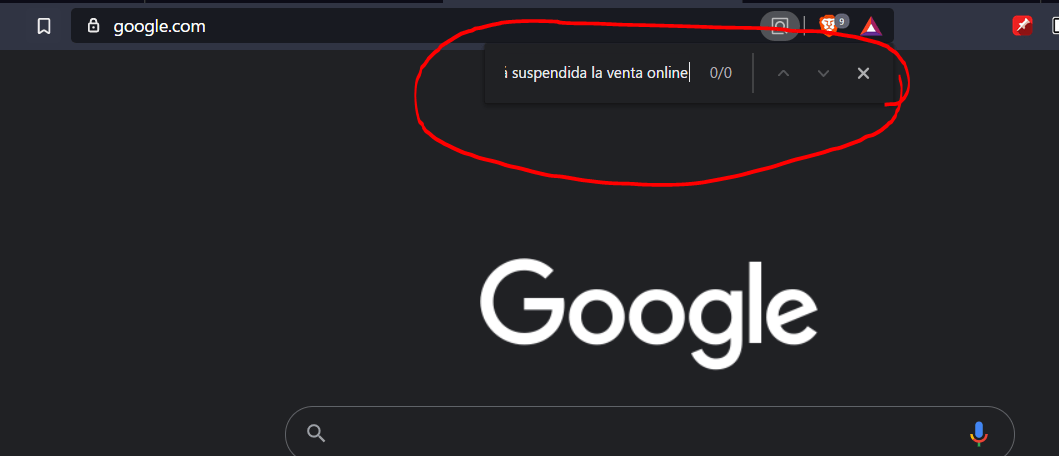Jump to the previous find result
Screen dimensions: 1059x456
tap(783, 73)
